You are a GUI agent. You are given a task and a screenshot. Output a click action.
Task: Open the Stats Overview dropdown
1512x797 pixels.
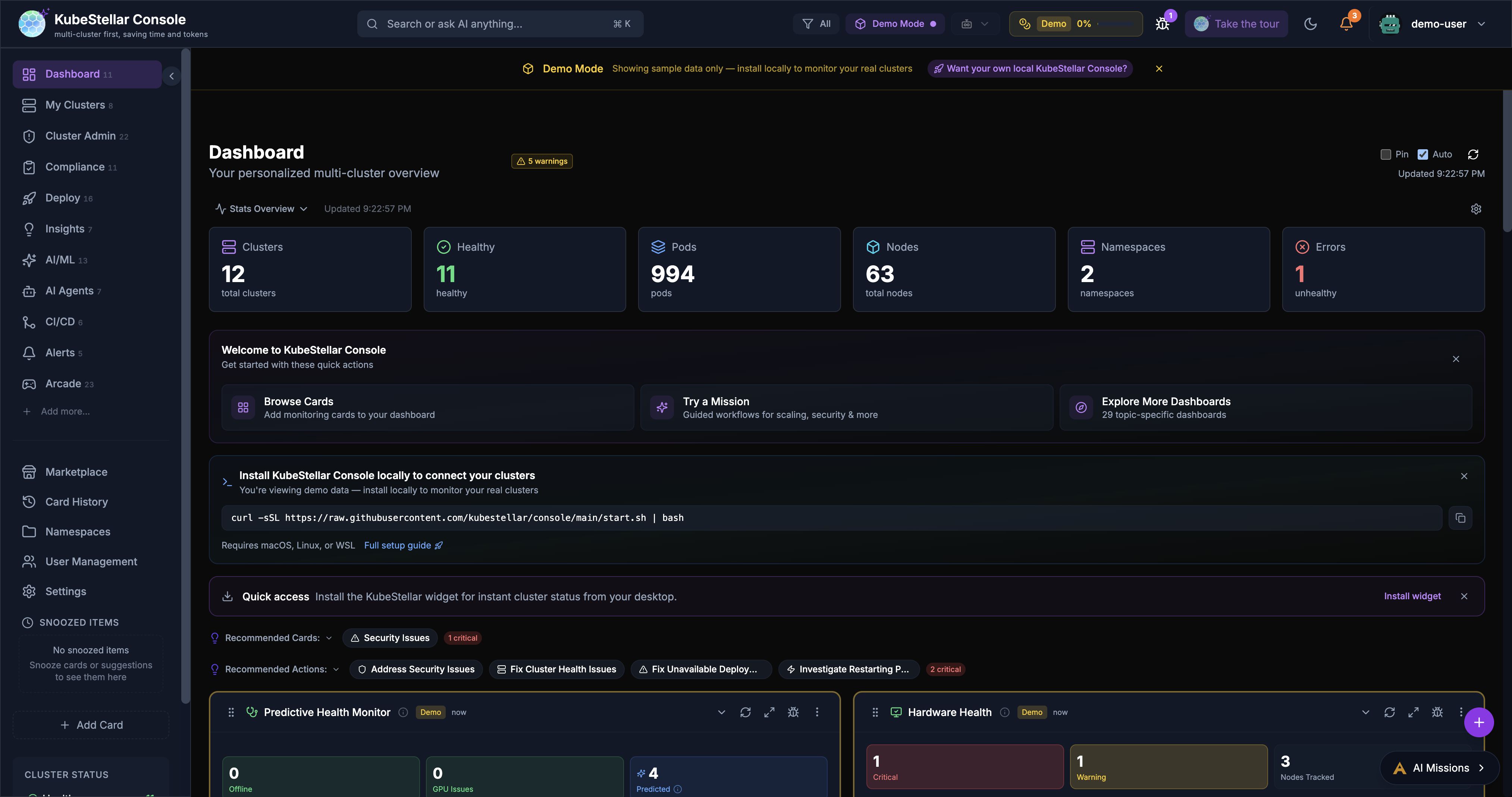click(x=261, y=209)
